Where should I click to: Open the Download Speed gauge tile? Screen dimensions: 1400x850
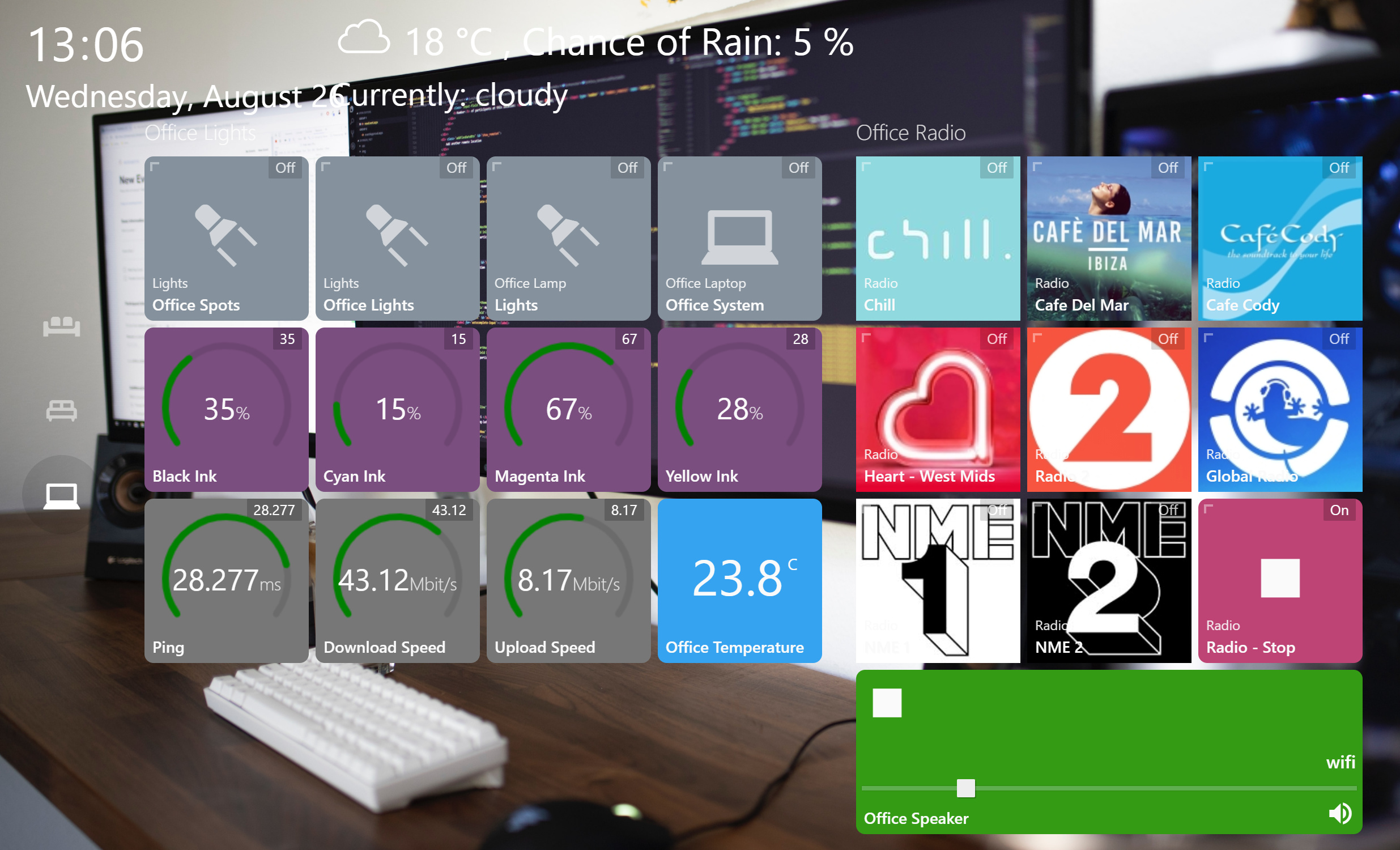tap(397, 580)
